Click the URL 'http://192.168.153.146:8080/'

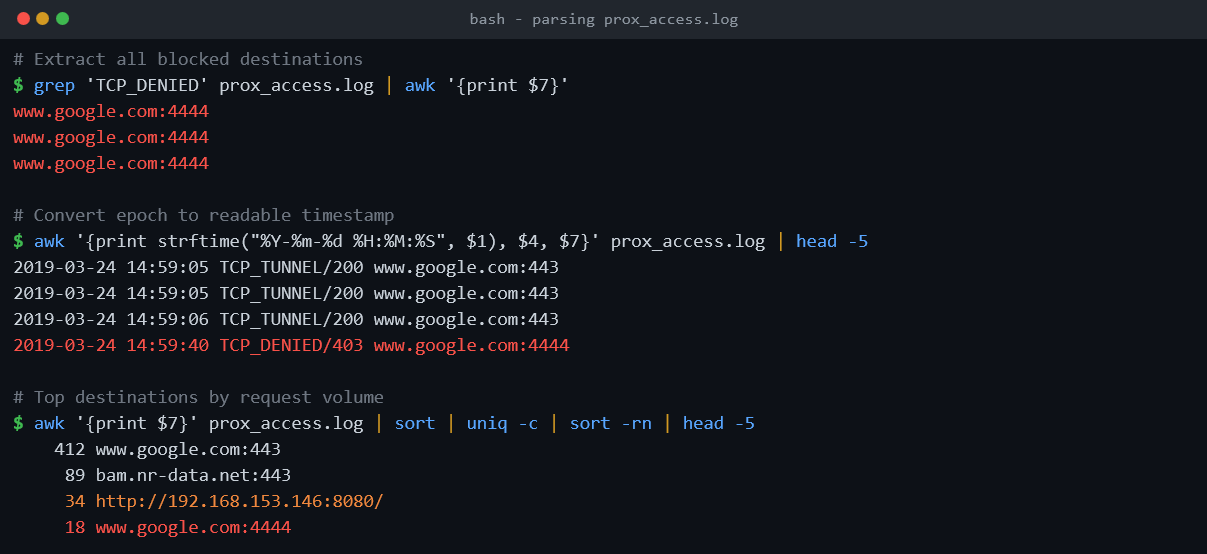[240, 501]
